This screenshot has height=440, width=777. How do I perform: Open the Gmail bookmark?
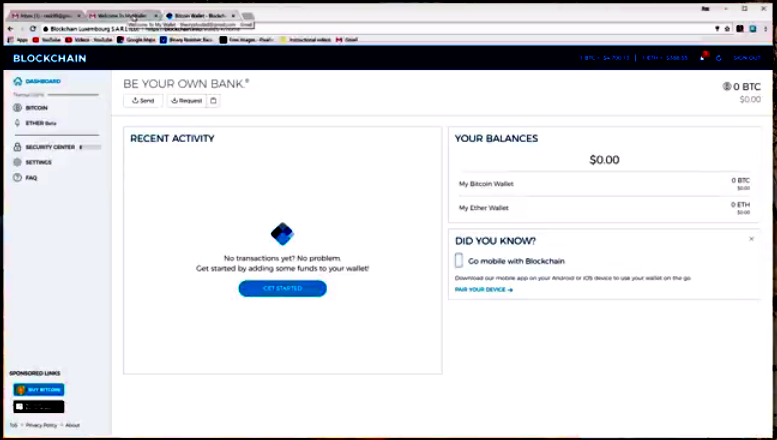tap(346, 40)
